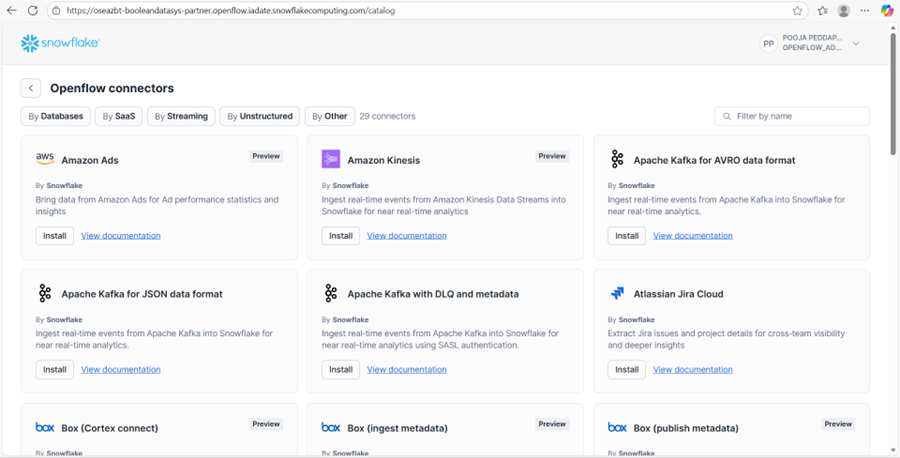The height and width of the screenshot is (458, 900).
Task: Install the Amazon Kinesis connector
Action: pos(341,236)
